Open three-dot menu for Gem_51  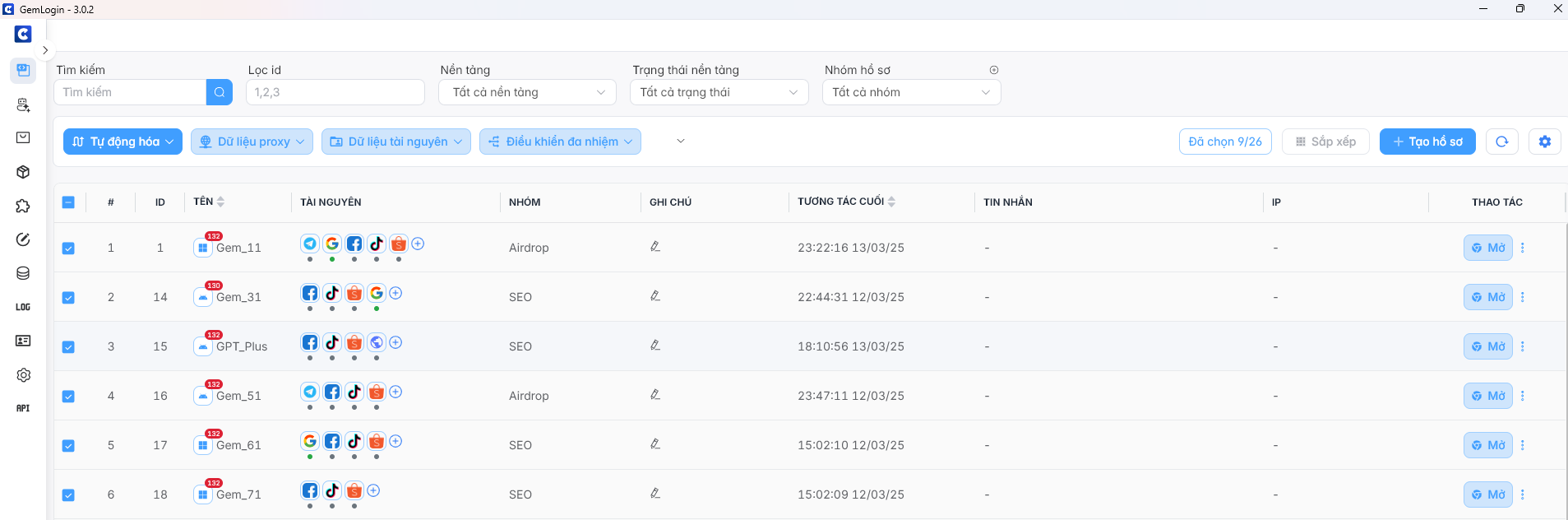[x=1523, y=396]
